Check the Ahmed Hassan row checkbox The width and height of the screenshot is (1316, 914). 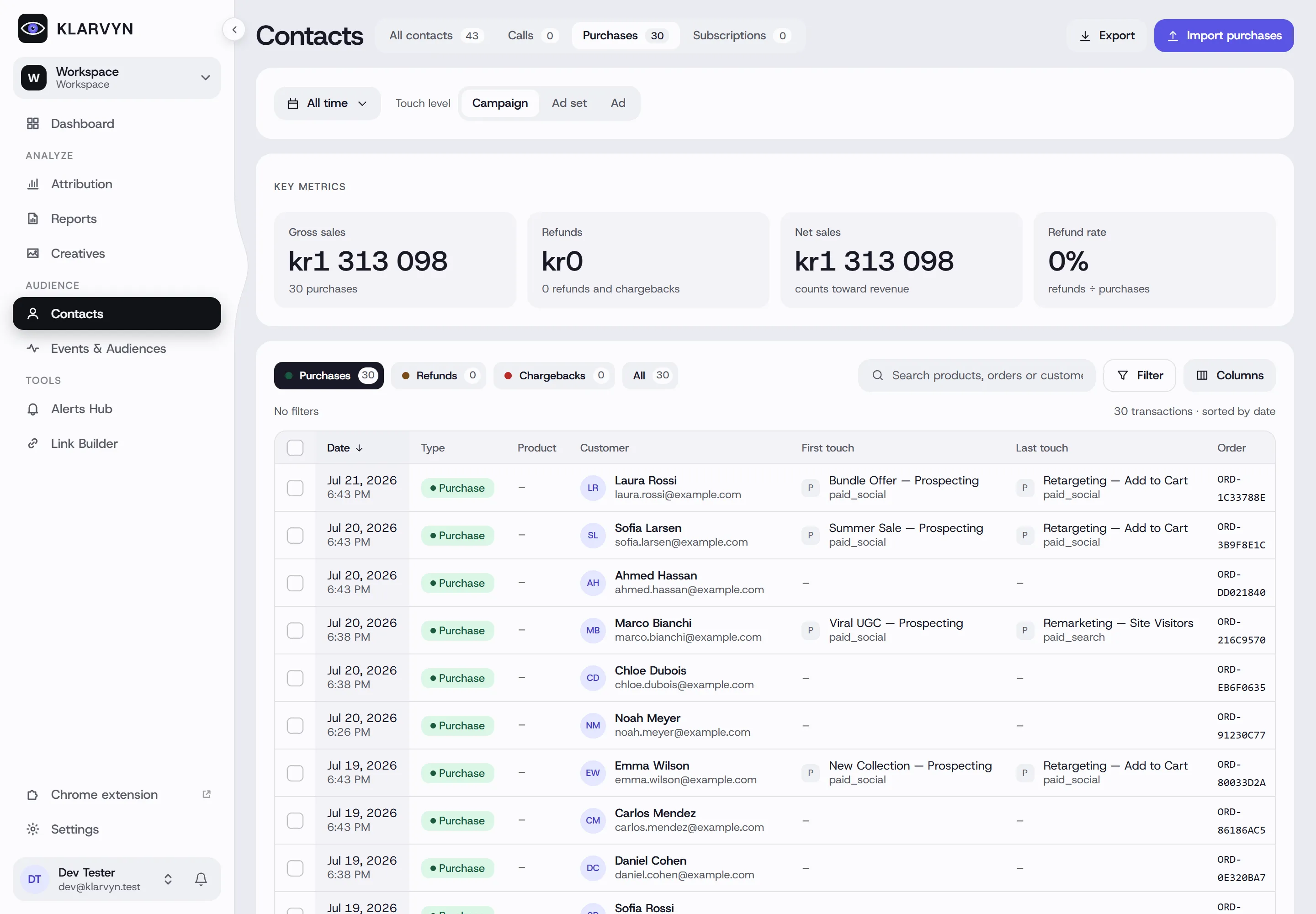pos(295,583)
